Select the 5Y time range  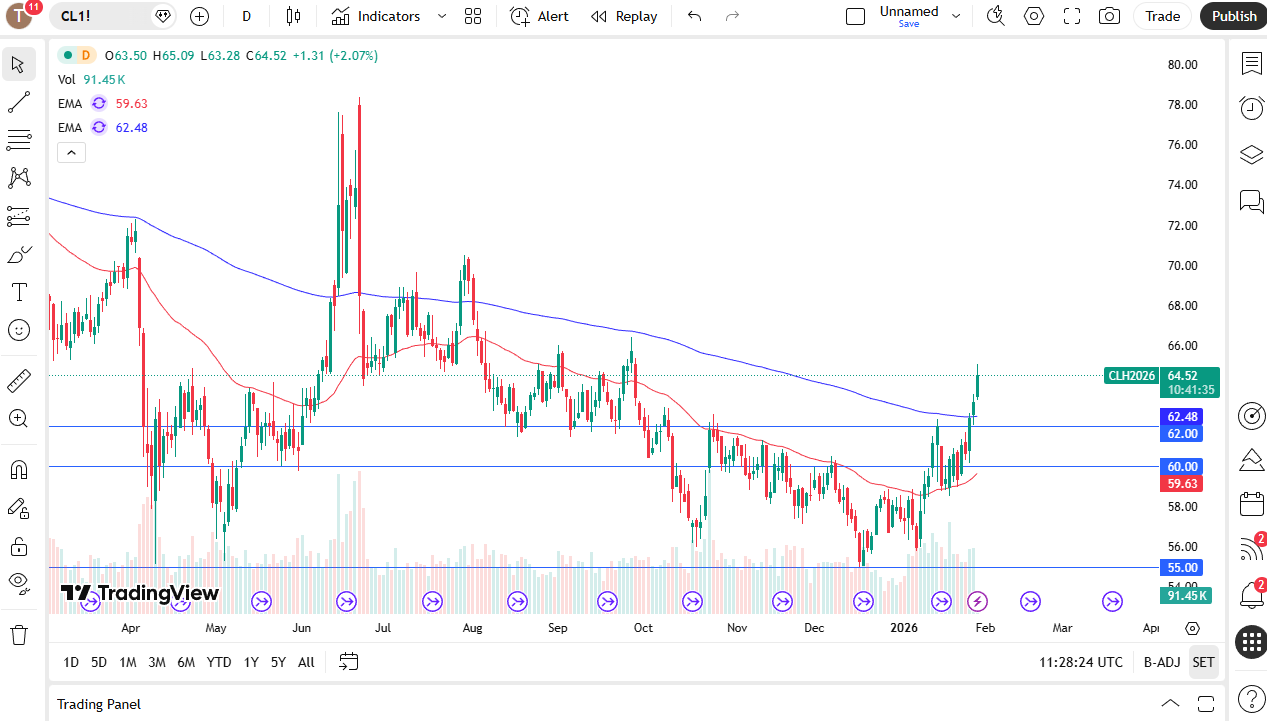point(278,662)
